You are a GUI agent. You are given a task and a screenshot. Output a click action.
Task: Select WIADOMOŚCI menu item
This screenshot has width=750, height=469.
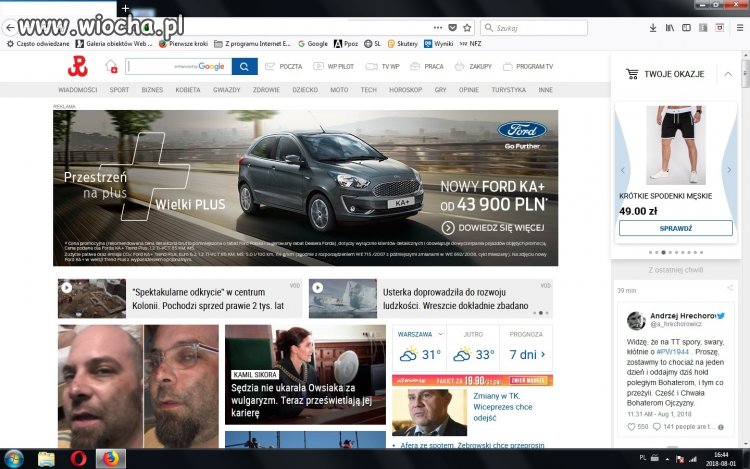[x=77, y=90]
